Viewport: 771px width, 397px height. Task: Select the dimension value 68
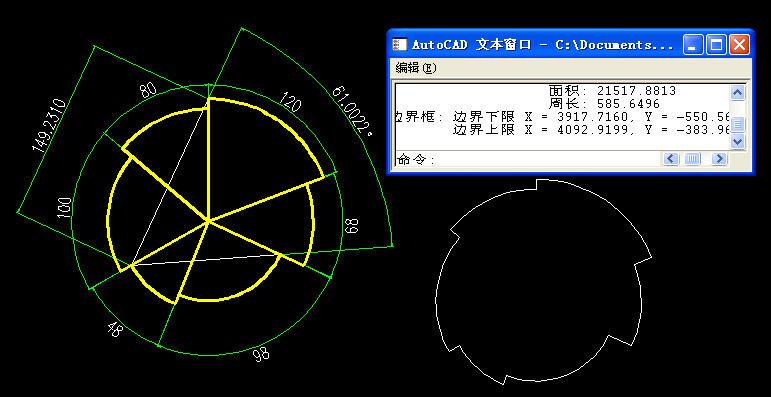click(352, 226)
